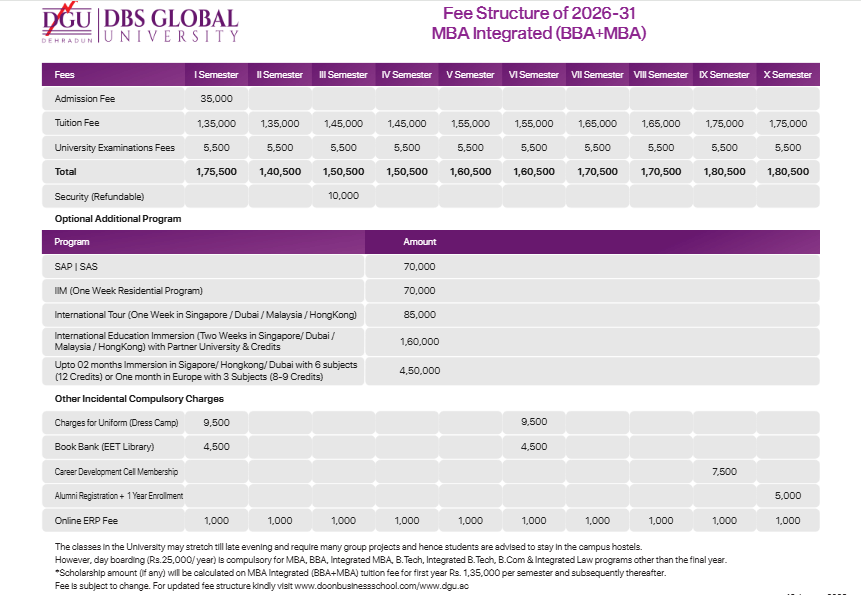Click the Tuition Fee row label

coord(76,124)
